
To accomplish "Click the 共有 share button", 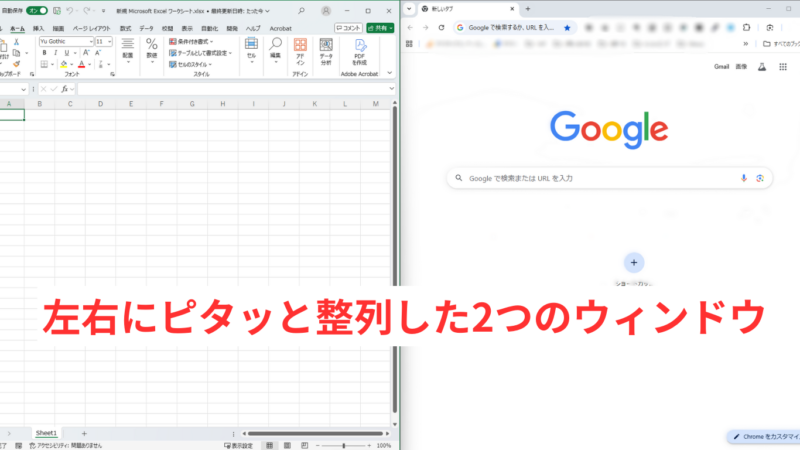I will pos(380,29).
